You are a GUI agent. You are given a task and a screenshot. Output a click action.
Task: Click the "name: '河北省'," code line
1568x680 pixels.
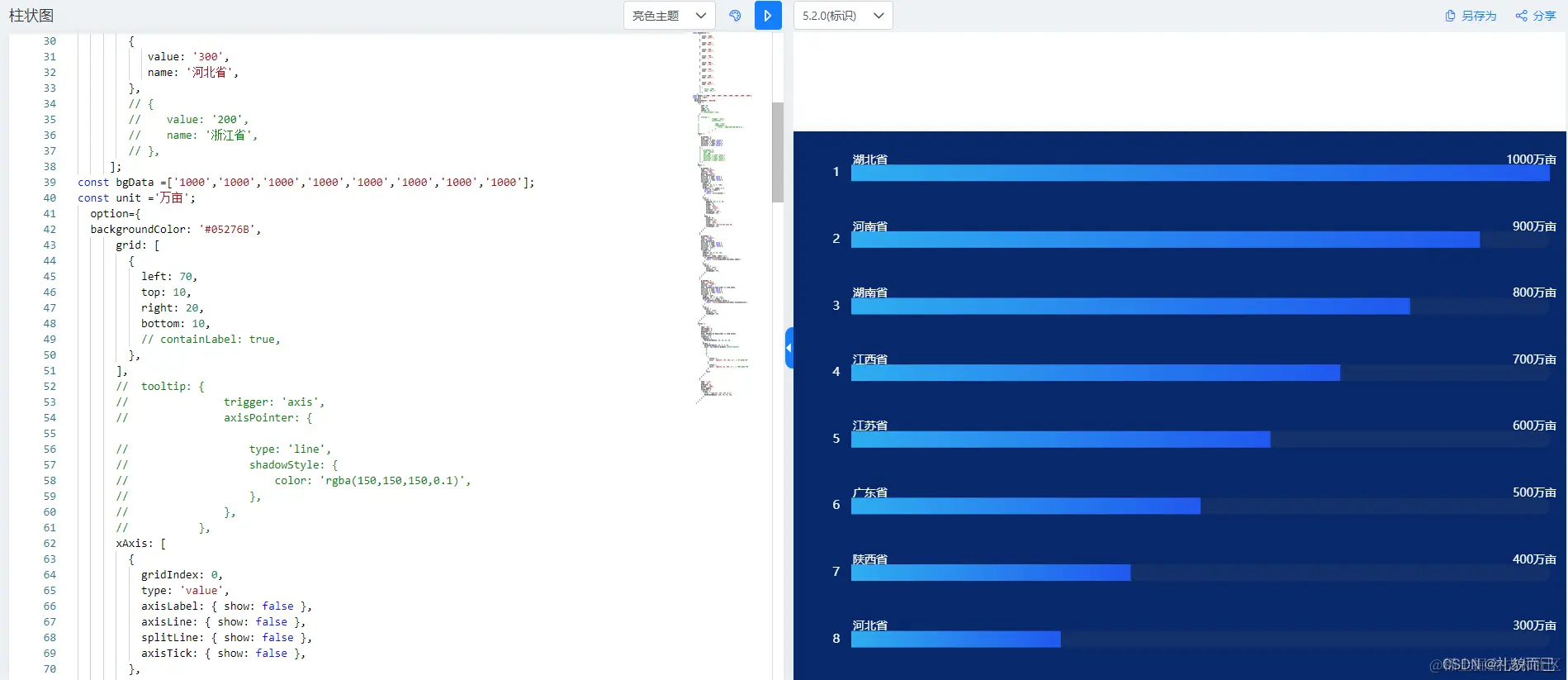coord(193,73)
